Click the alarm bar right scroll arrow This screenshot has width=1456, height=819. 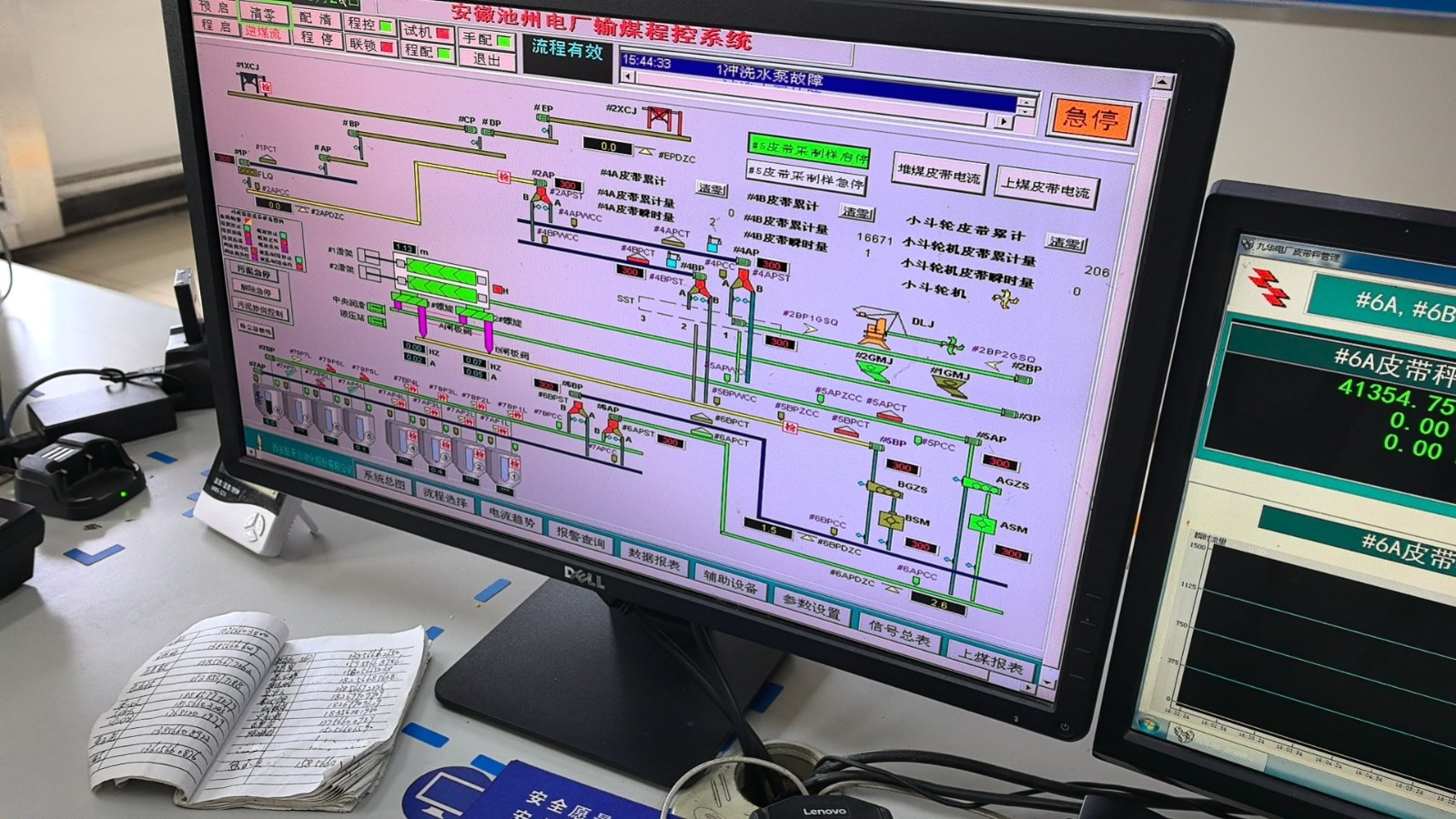click(1003, 120)
